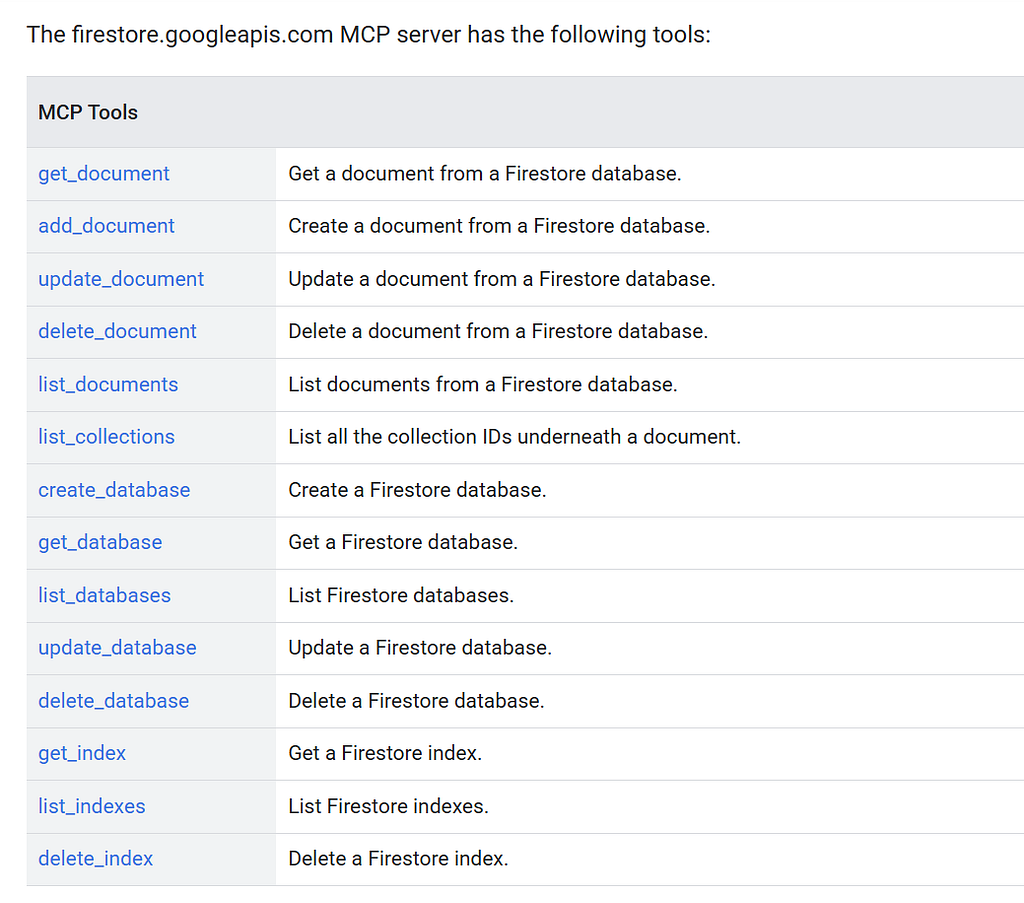
Task: Click the intro sentence about firestore.googleapis.com MCP server
Action: (x=368, y=35)
